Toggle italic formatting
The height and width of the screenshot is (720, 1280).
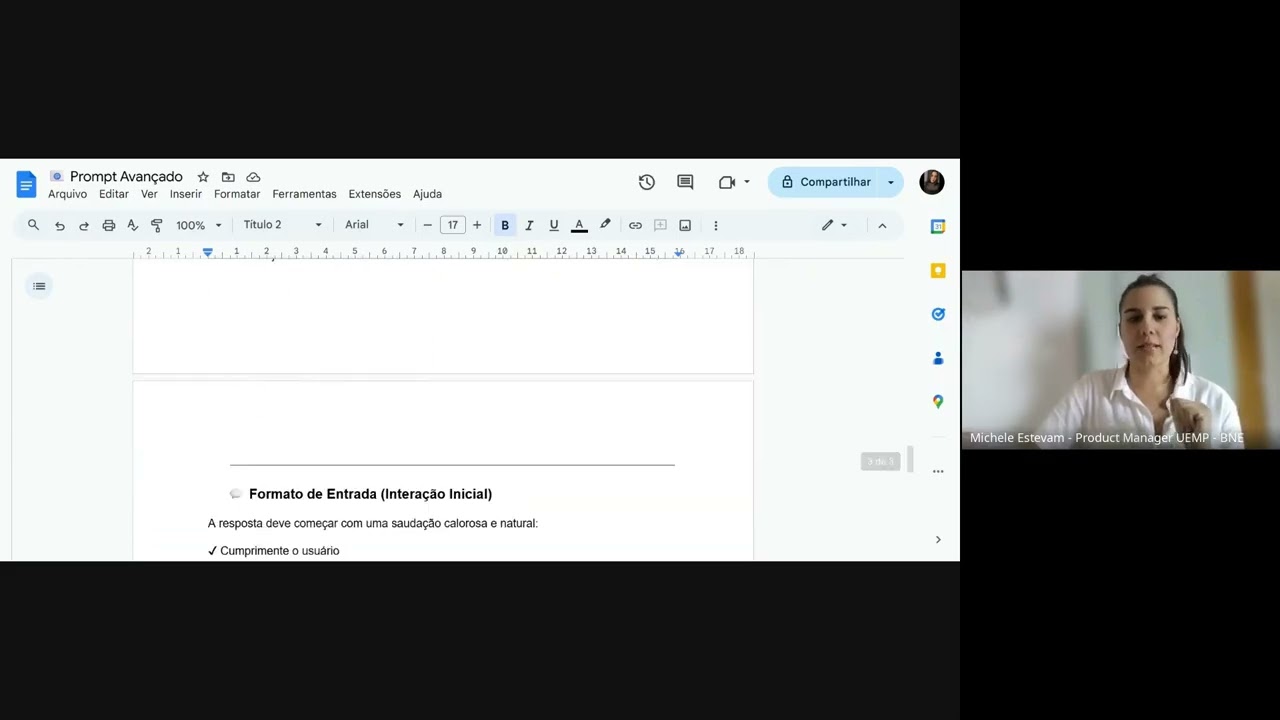click(529, 225)
